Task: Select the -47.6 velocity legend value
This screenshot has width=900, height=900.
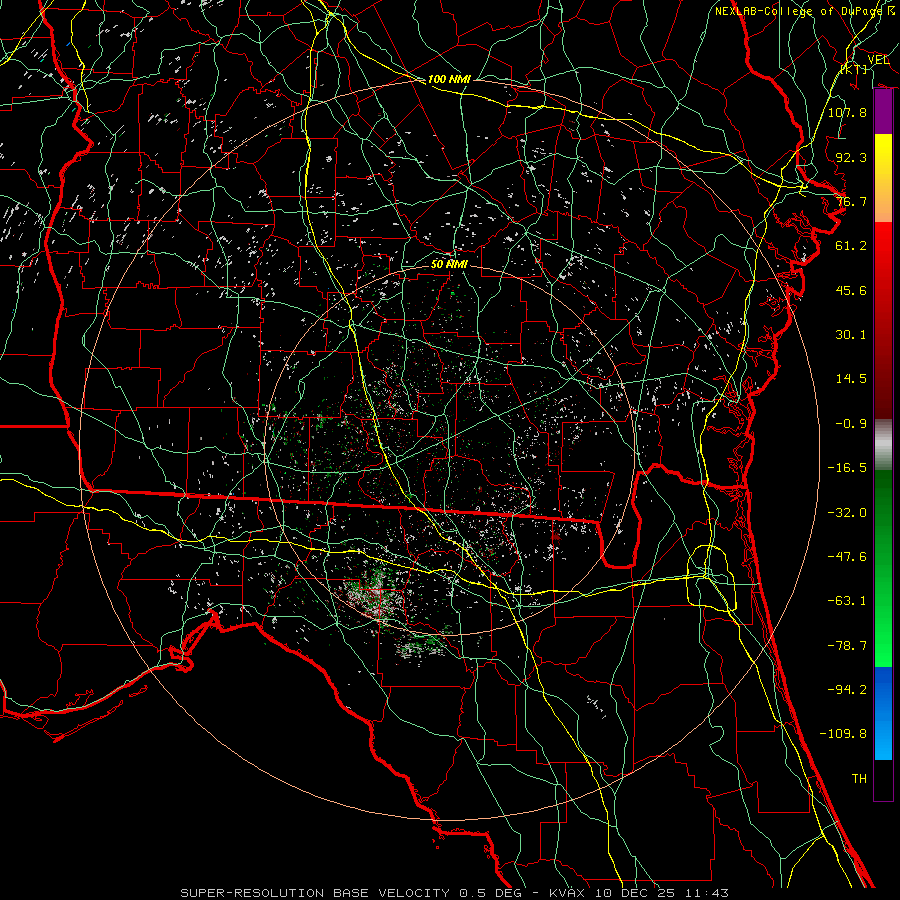Action: click(x=847, y=557)
